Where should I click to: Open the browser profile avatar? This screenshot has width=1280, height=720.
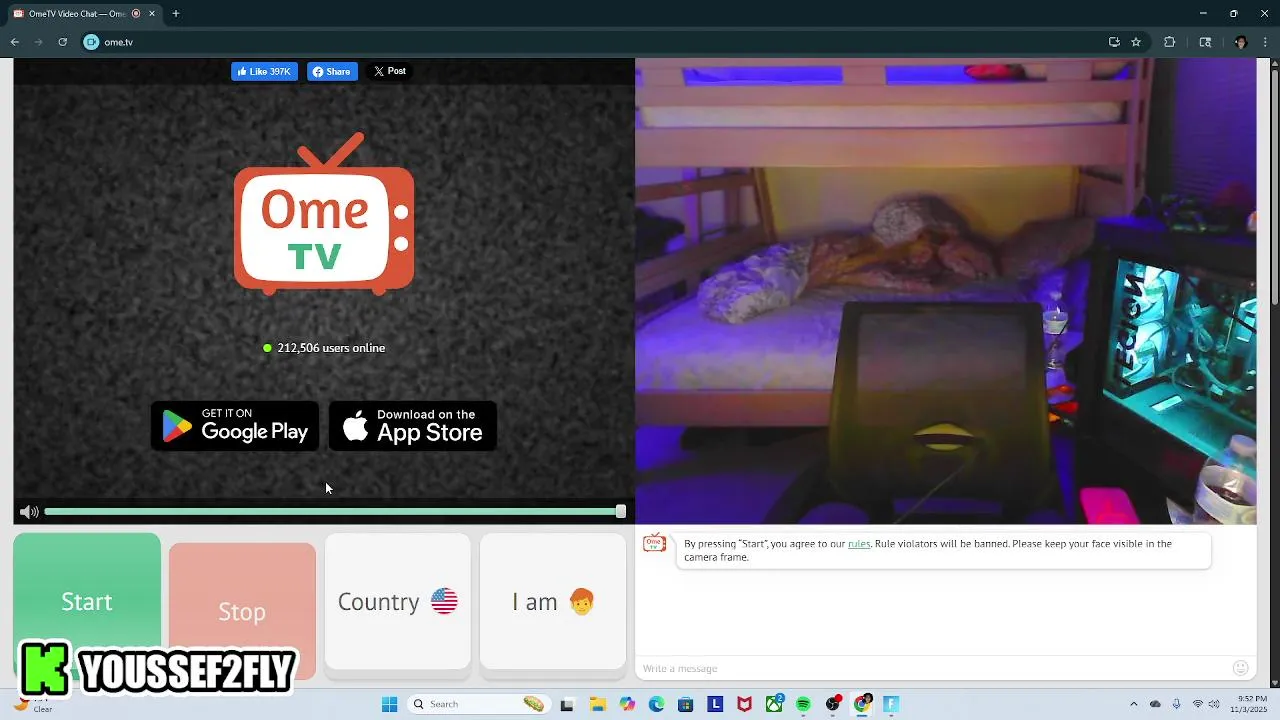[1240, 42]
